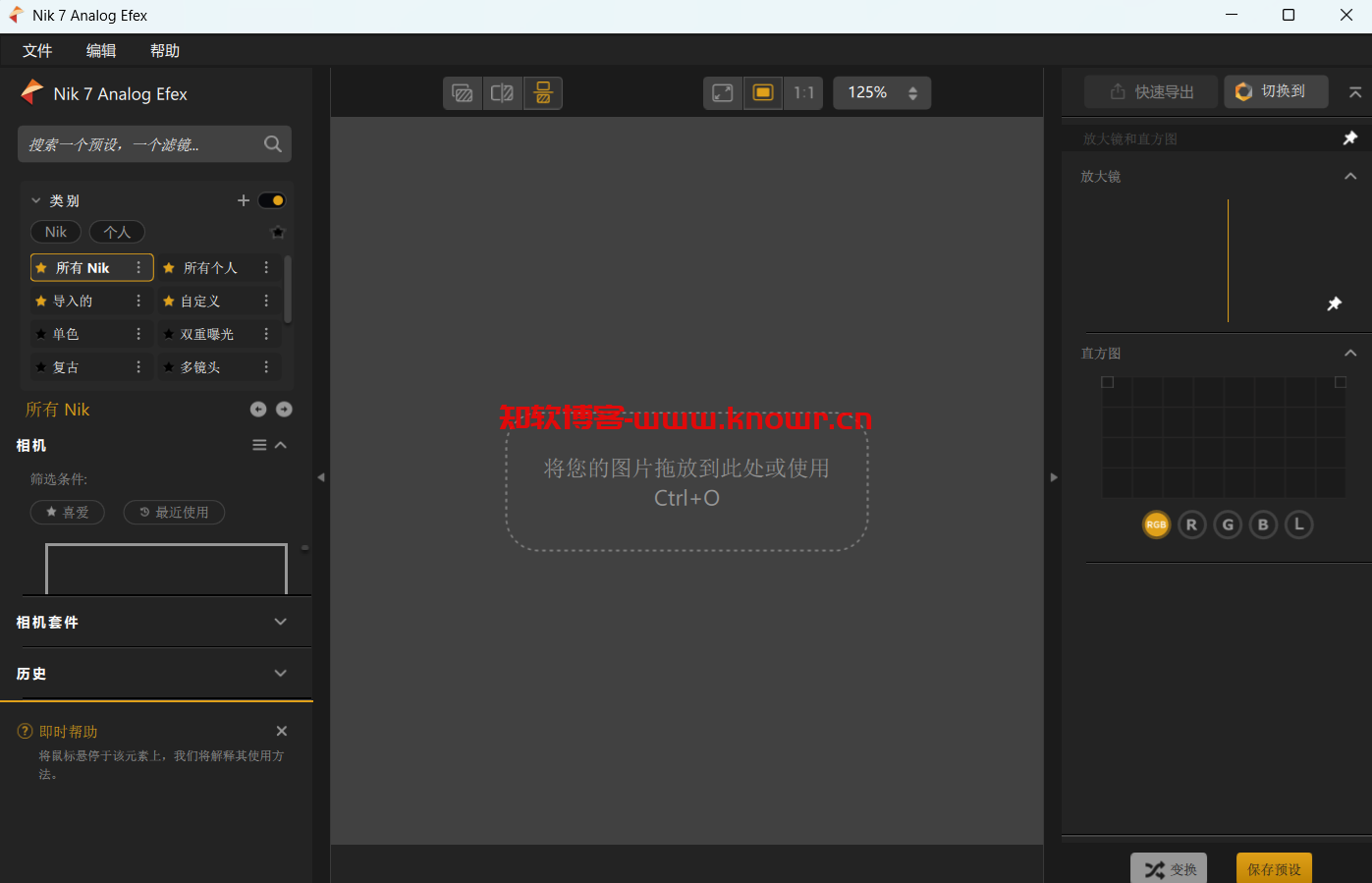
Task: Filter presets by 最近使用
Action: tap(174, 512)
